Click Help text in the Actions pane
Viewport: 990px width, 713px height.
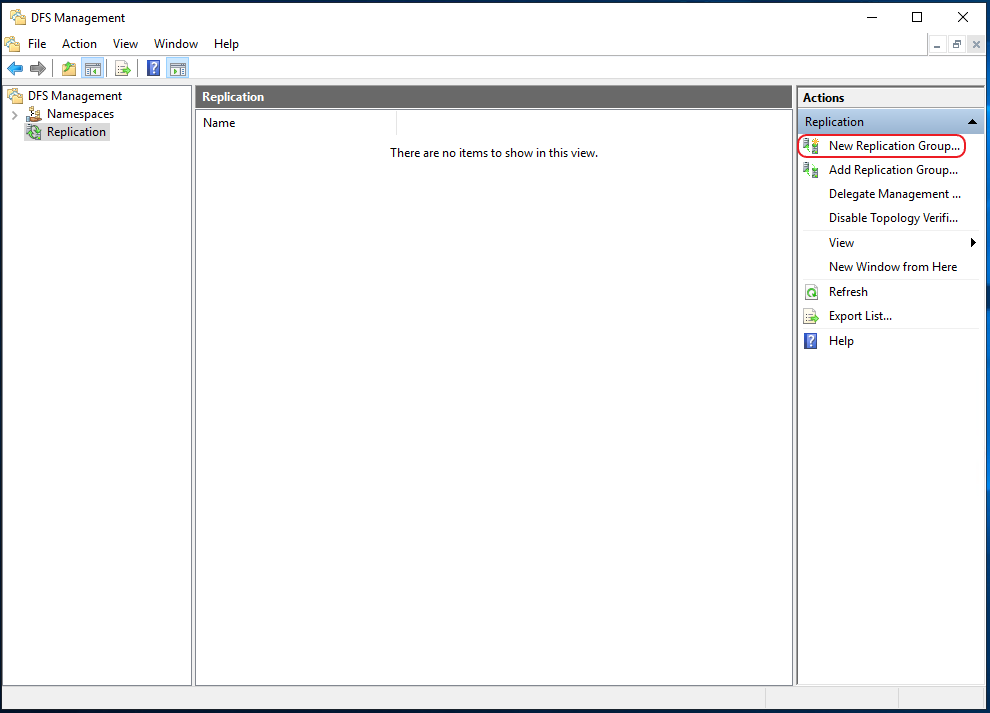(841, 341)
